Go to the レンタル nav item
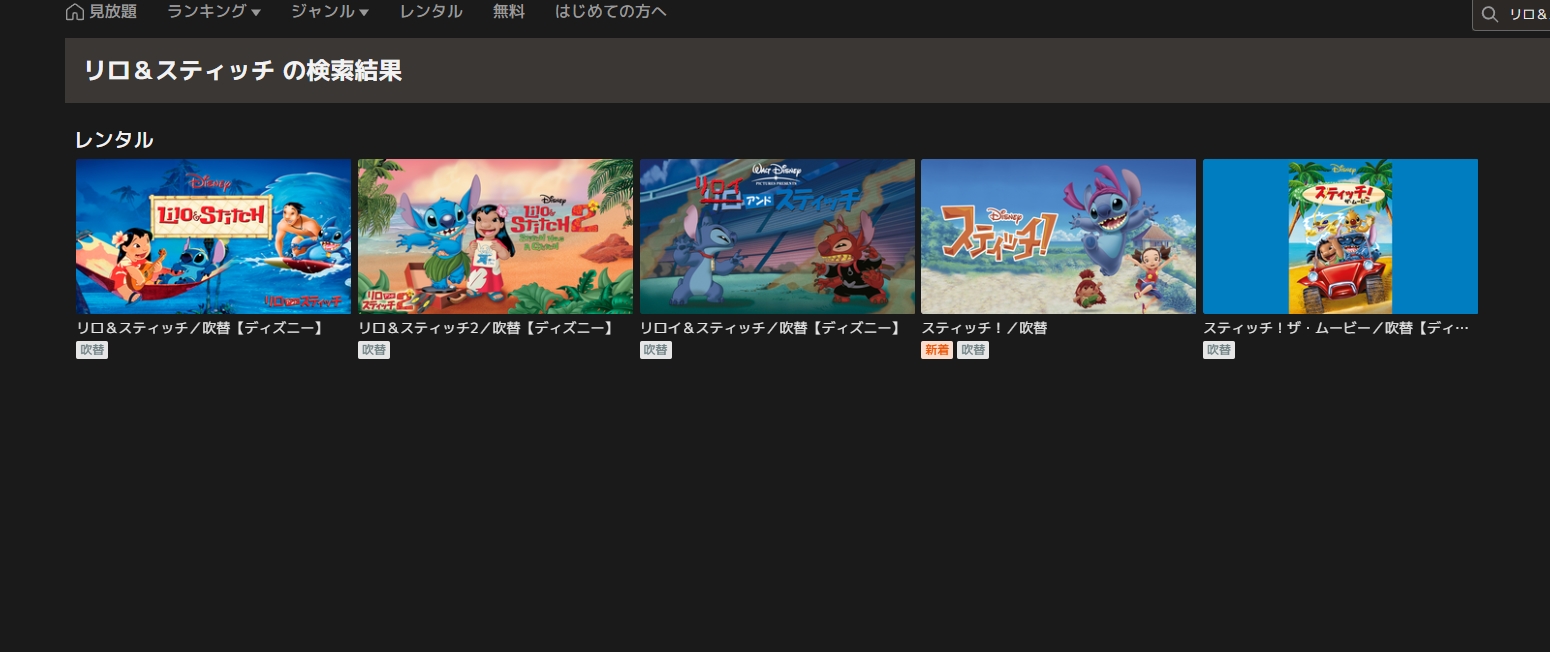 click(x=430, y=12)
